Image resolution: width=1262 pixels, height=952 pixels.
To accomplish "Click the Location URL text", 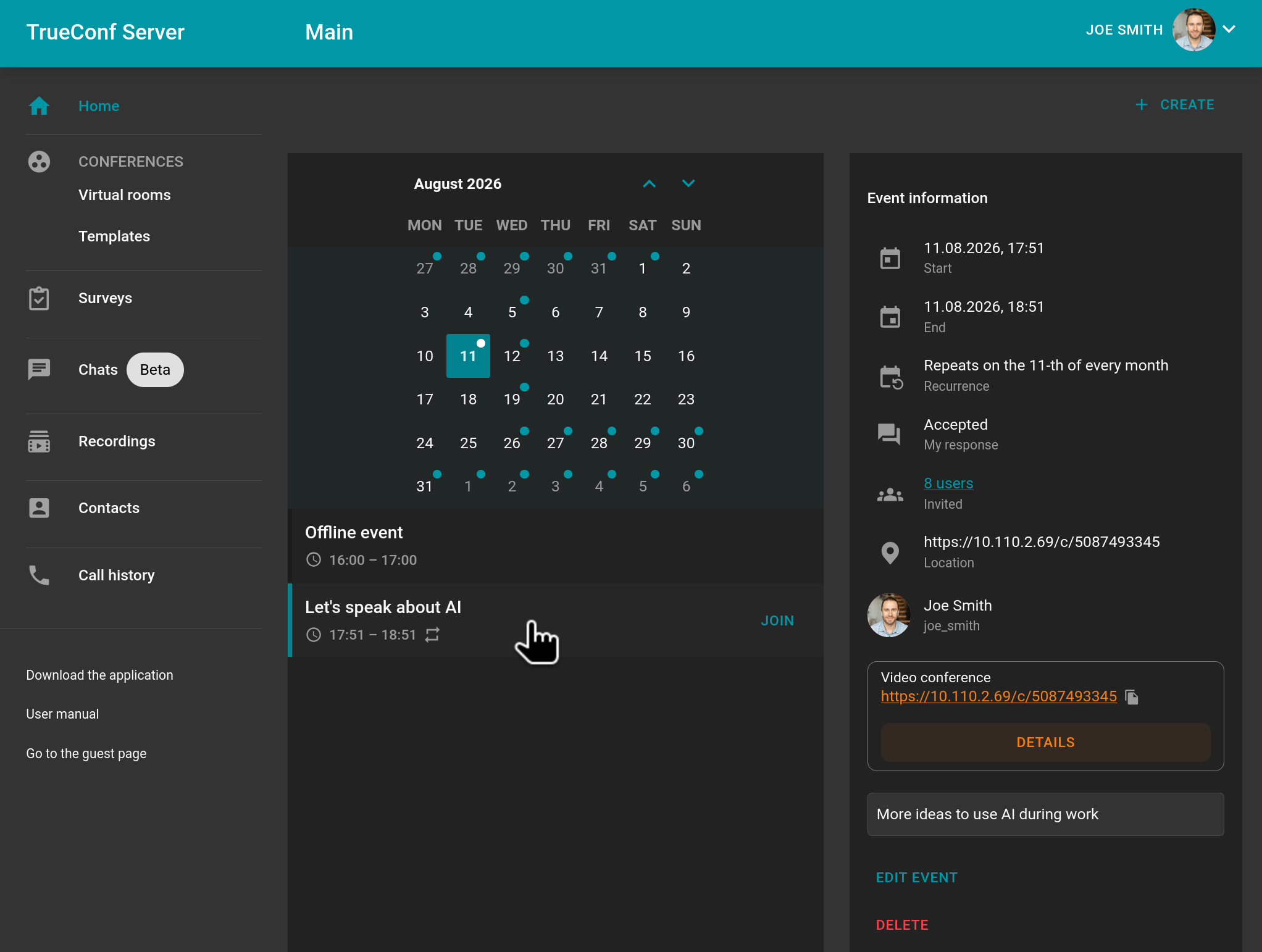I will [1042, 542].
